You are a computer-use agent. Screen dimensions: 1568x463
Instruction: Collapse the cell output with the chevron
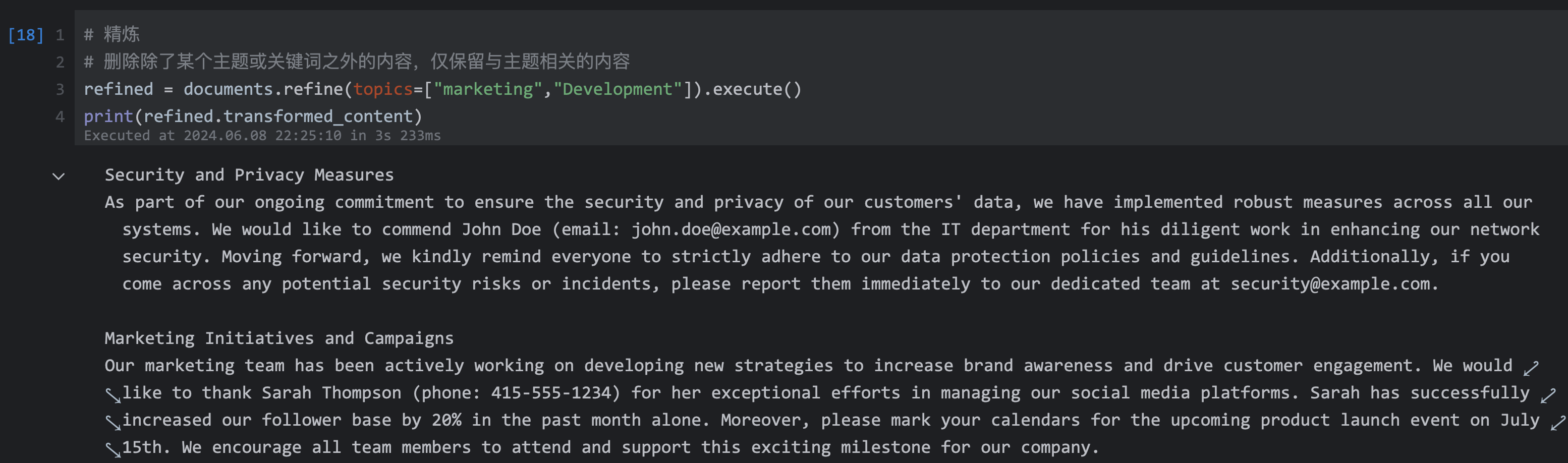tap(59, 177)
